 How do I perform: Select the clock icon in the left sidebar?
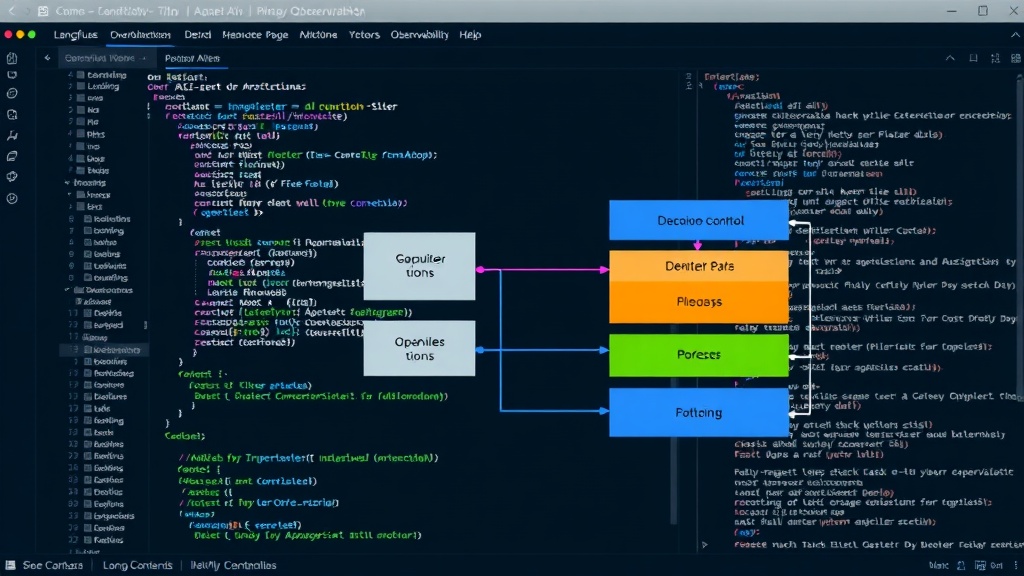[x=12, y=199]
